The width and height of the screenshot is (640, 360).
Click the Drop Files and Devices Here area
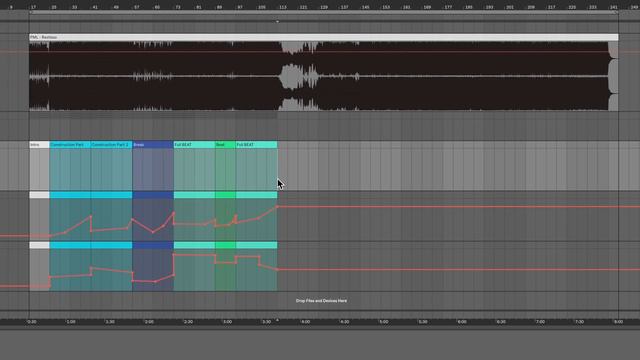tap(321, 301)
